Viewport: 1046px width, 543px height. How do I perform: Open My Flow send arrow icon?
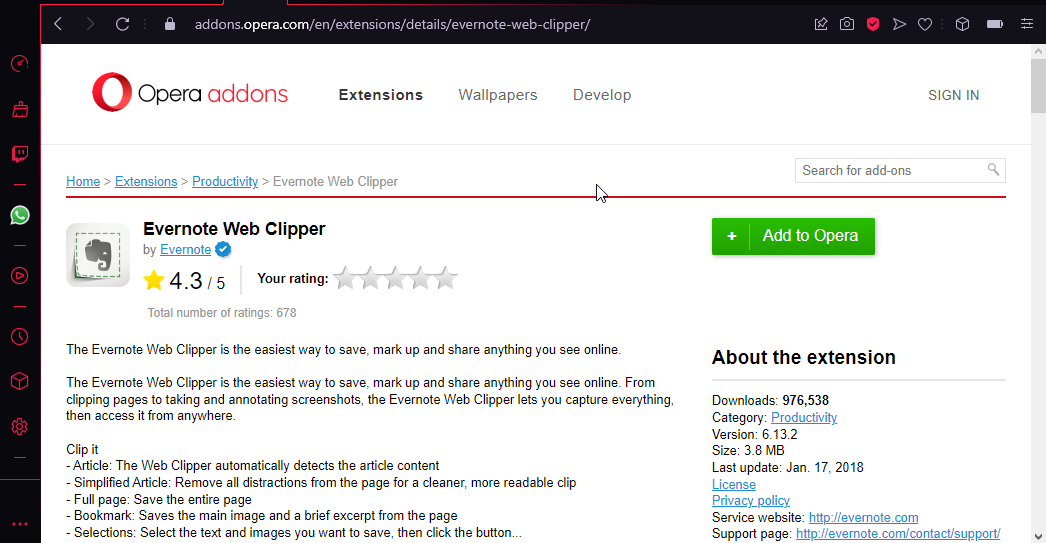[x=899, y=24]
